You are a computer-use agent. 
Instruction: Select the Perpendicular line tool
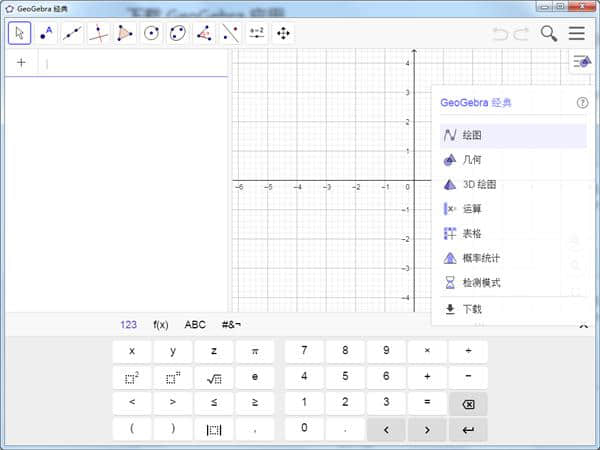tap(98, 33)
